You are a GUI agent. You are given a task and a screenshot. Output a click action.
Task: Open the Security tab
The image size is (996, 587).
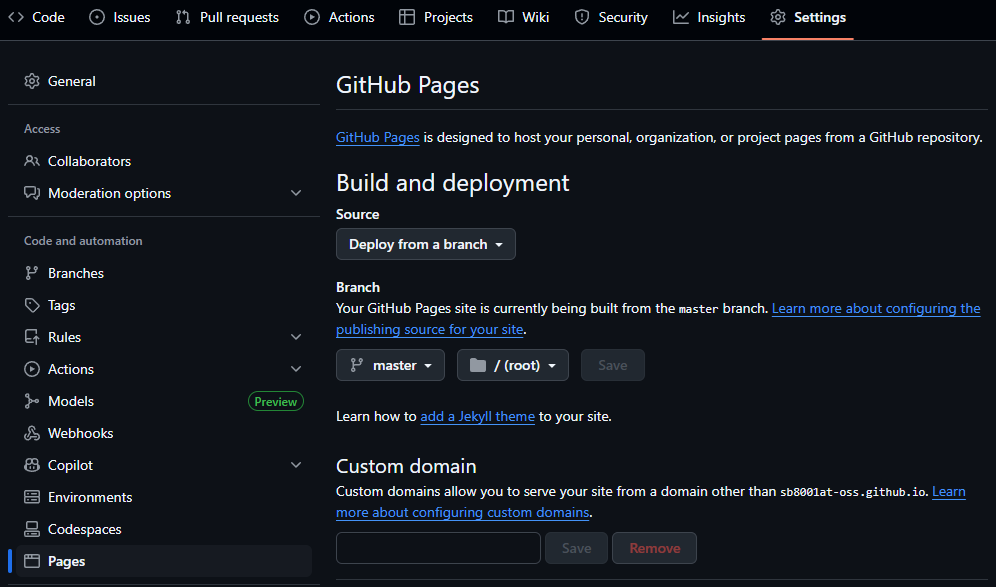[x=610, y=17]
